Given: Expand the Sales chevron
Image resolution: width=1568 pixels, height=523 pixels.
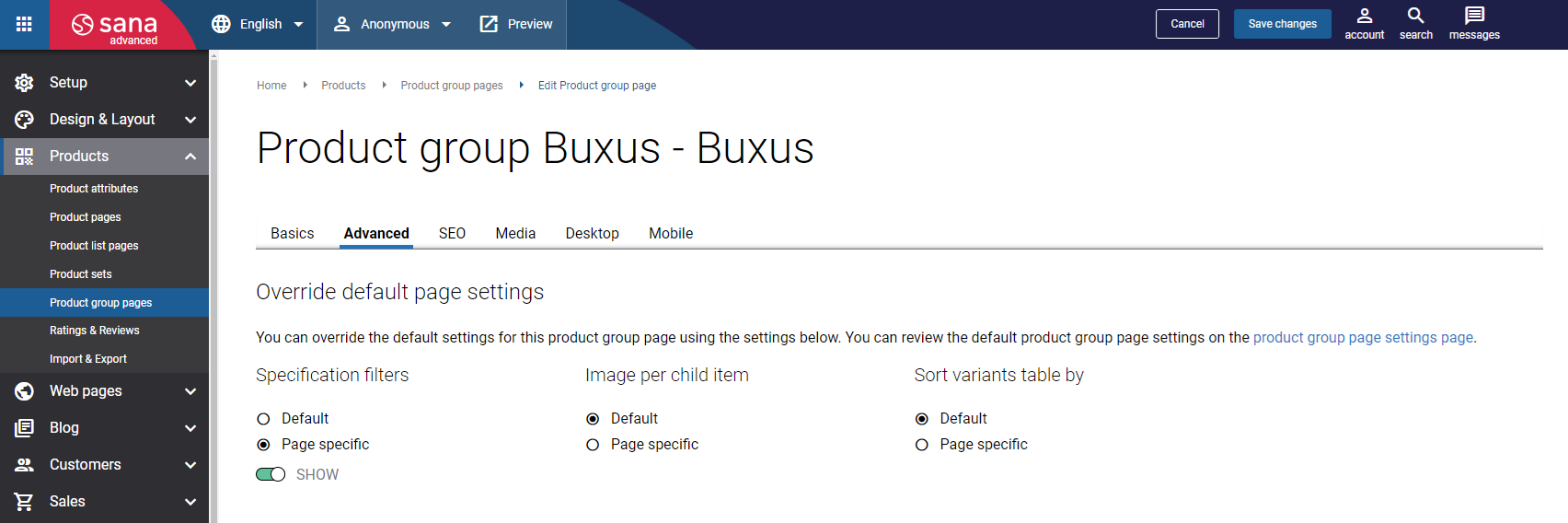Looking at the screenshot, I should (x=190, y=502).
